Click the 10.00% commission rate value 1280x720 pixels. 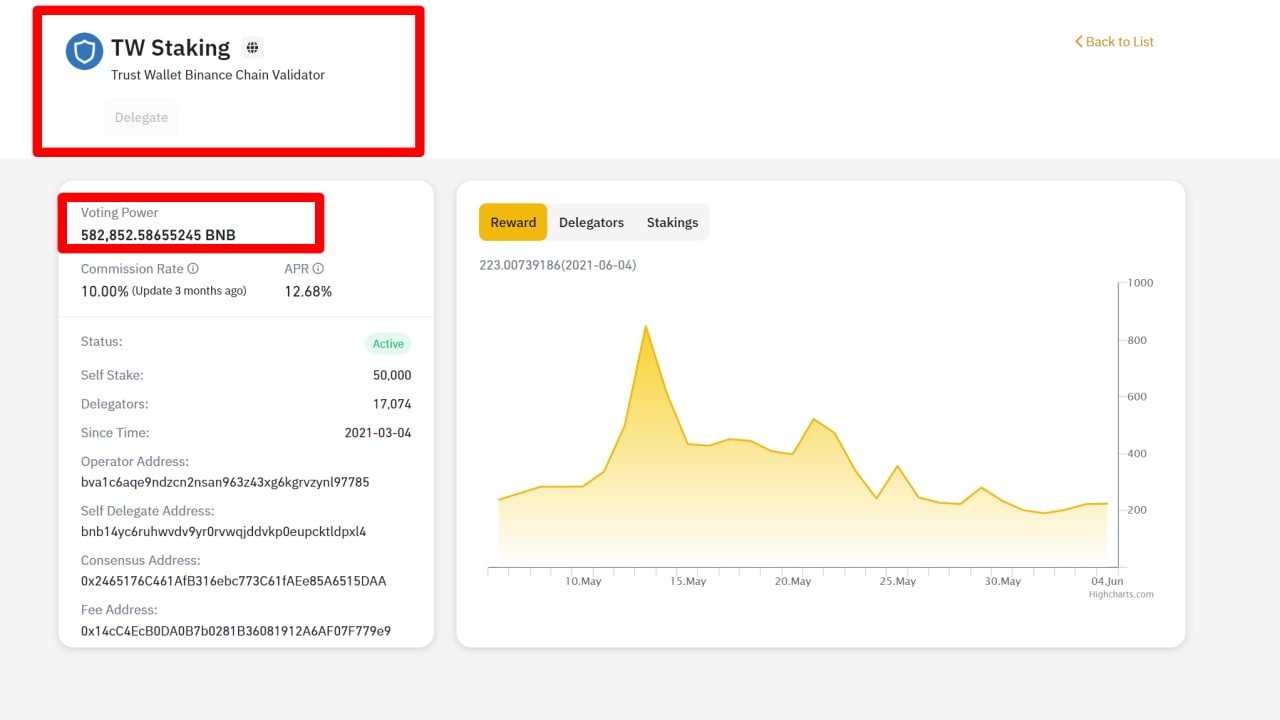[105, 291]
